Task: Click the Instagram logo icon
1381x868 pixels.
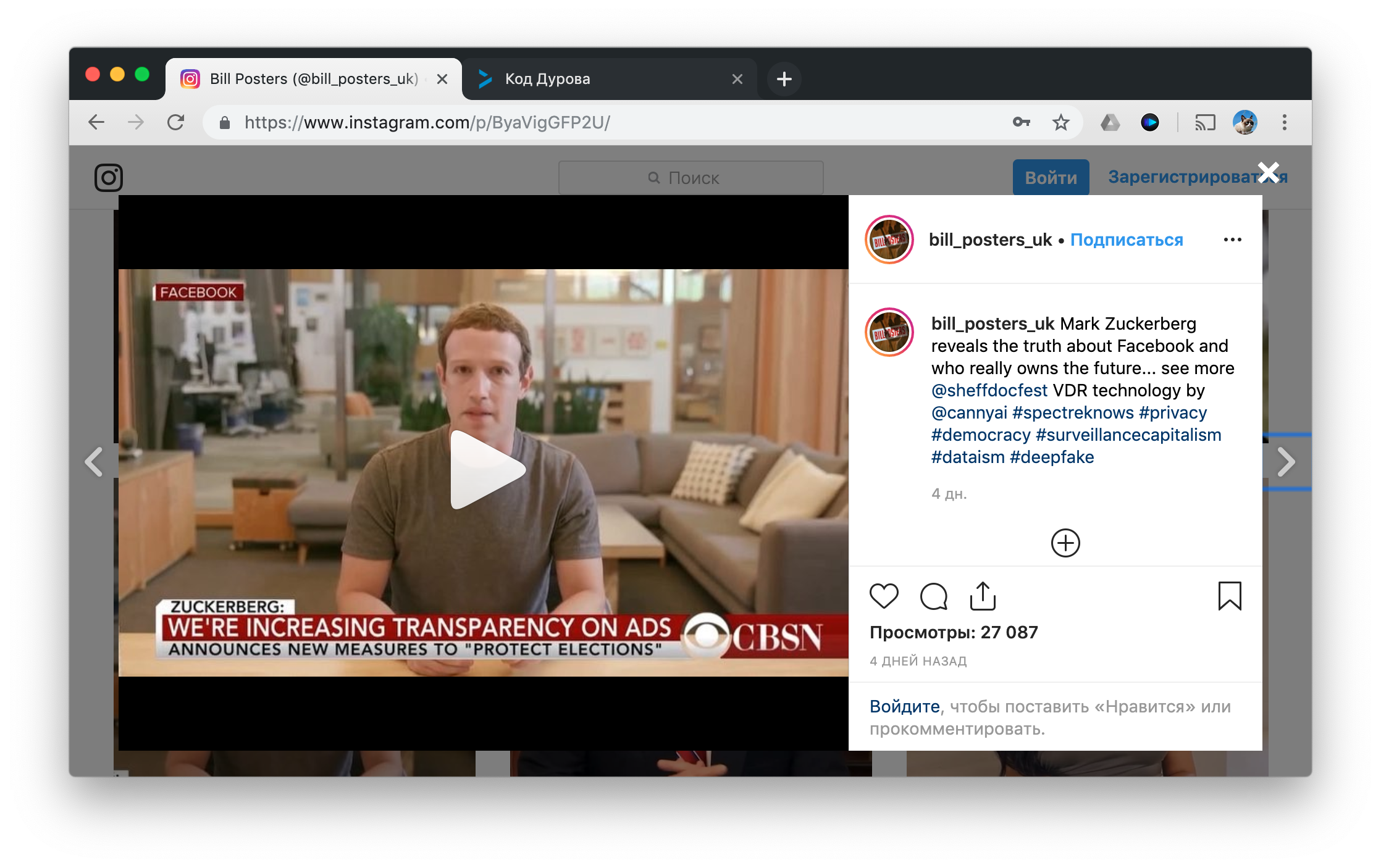Action: 109,178
